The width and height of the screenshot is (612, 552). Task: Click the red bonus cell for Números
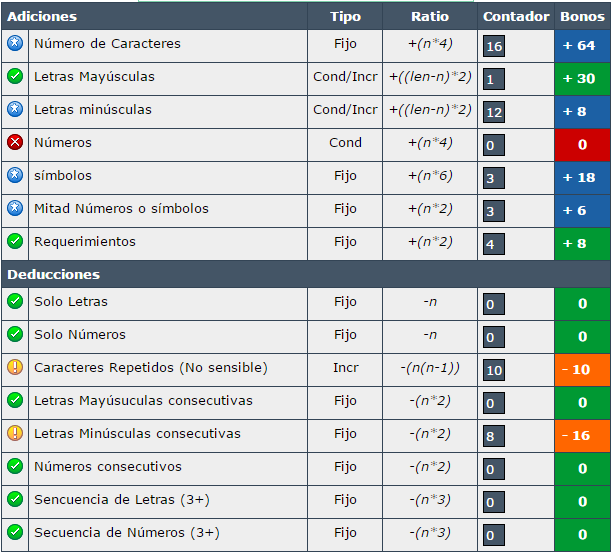pyautogui.click(x=582, y=145)
